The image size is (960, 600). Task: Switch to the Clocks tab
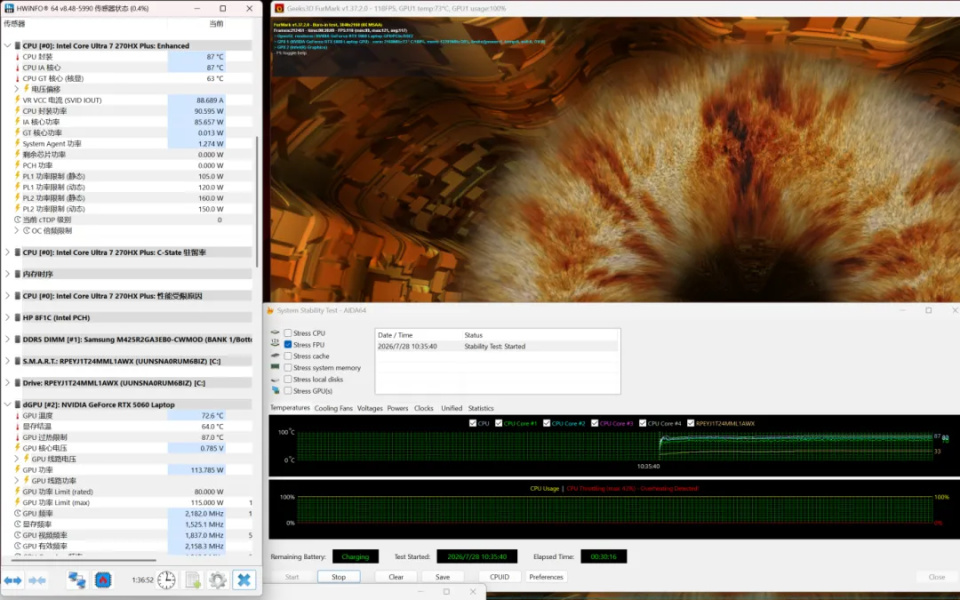click(424, 408)
